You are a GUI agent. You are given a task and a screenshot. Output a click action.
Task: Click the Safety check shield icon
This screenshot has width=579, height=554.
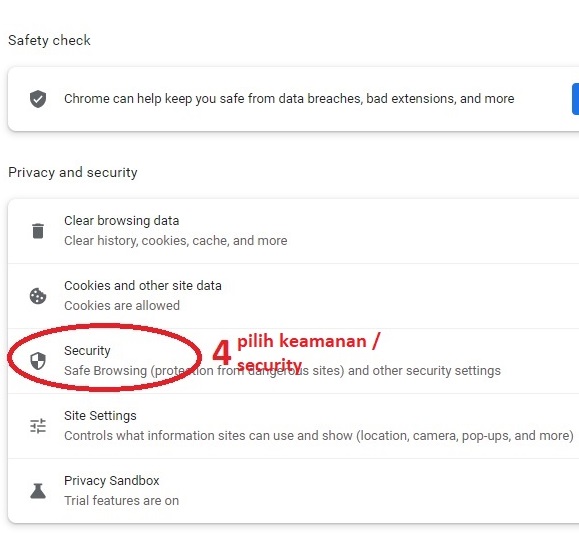pos(38,99)
